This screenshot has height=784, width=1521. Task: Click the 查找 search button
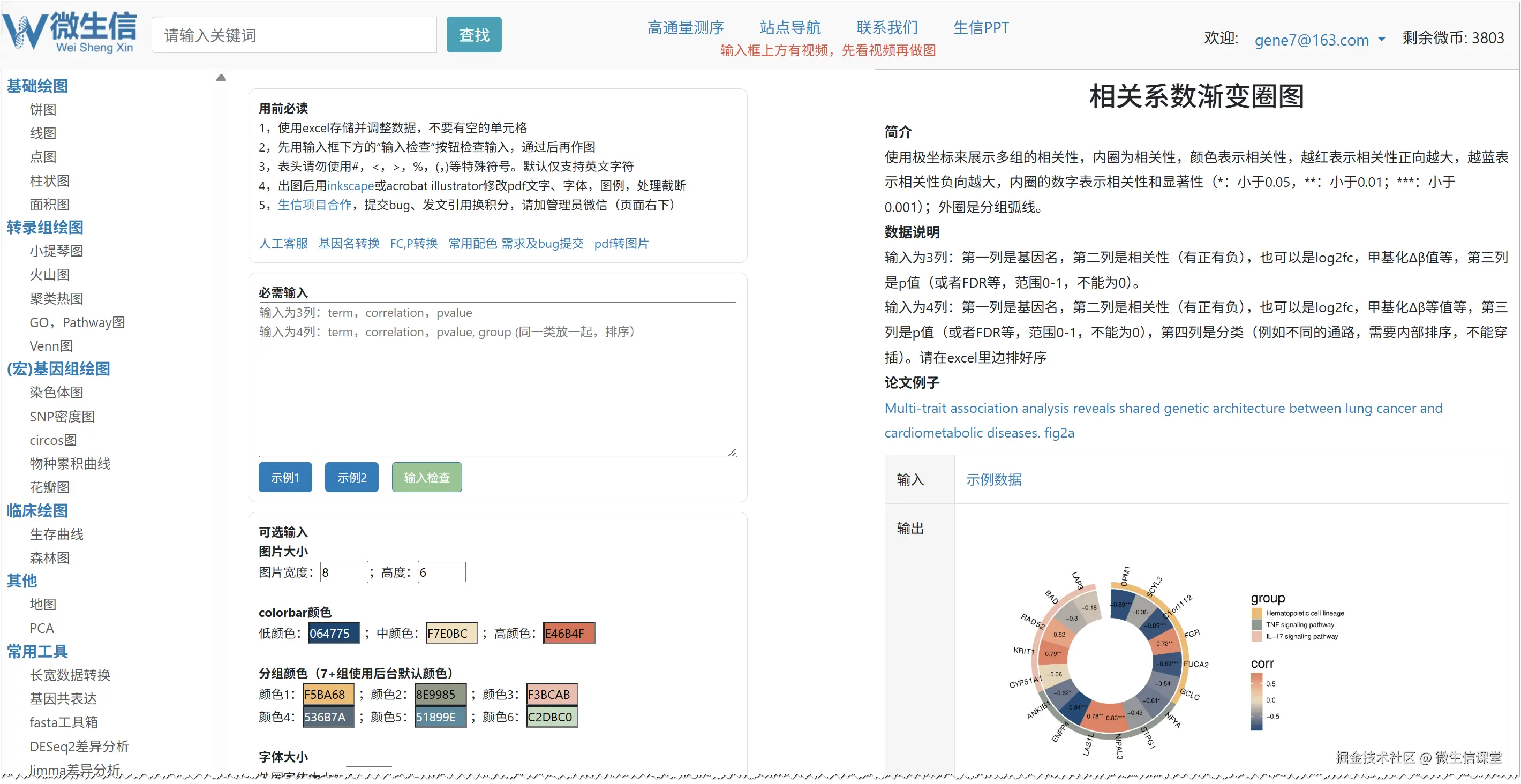[x=473, y=35]
